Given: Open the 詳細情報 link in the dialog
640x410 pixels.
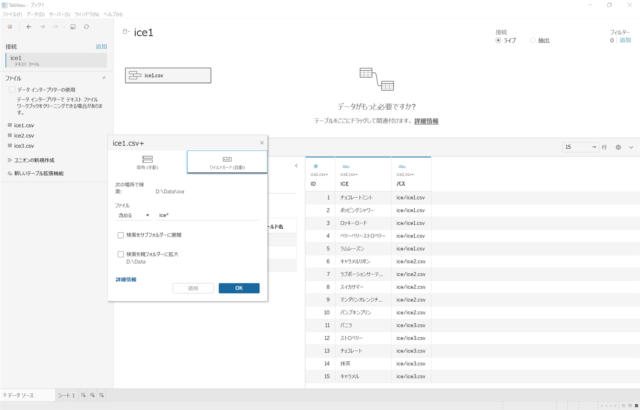Looking at the screenshot, I should (x=125, y=279).
